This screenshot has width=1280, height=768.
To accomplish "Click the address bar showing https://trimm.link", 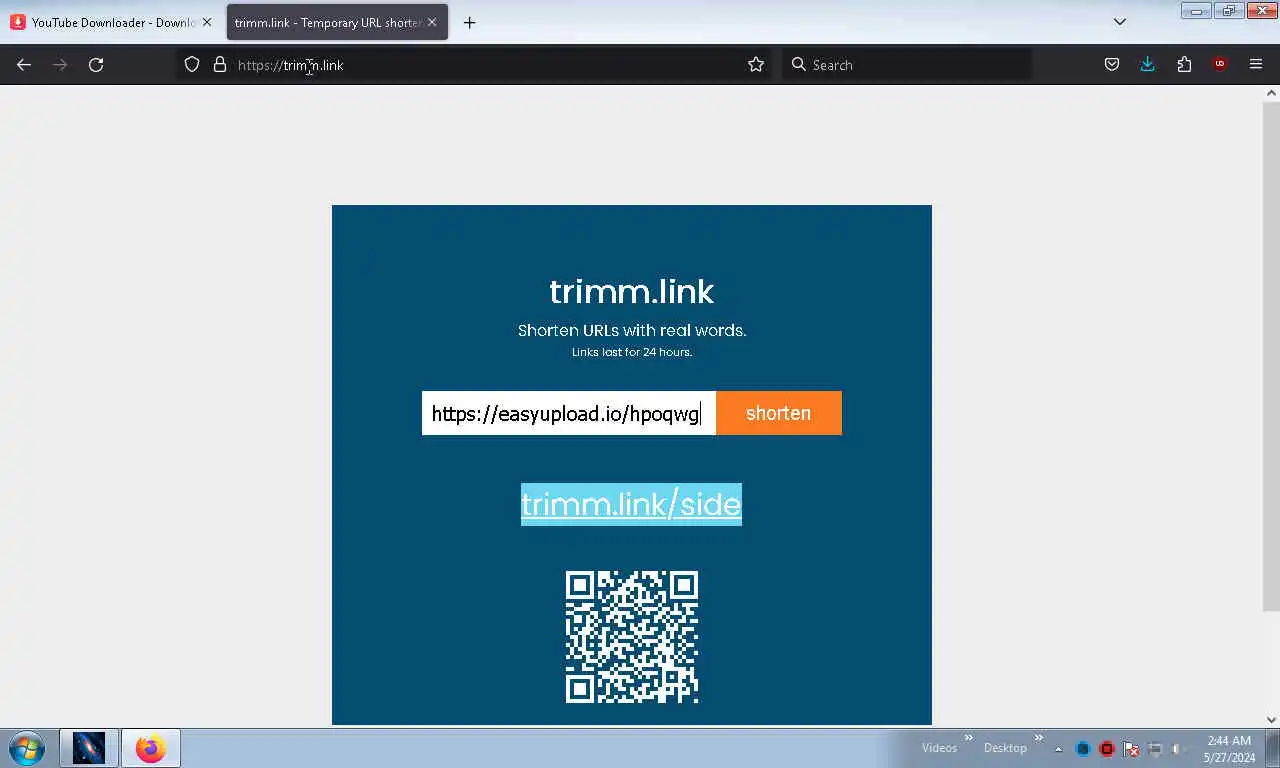I will tap(475, 64).
